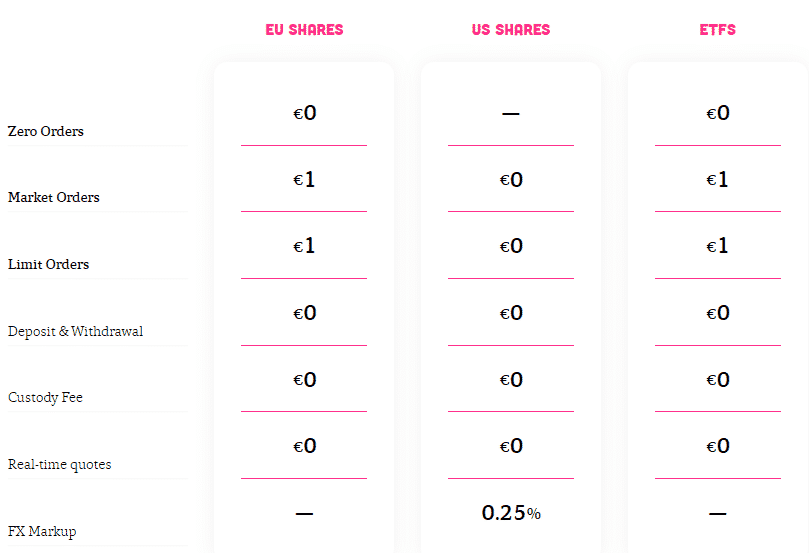Click the Deposit & Withdrawal row label
Viewport: 809px width, 553px height.
[75, 331]
